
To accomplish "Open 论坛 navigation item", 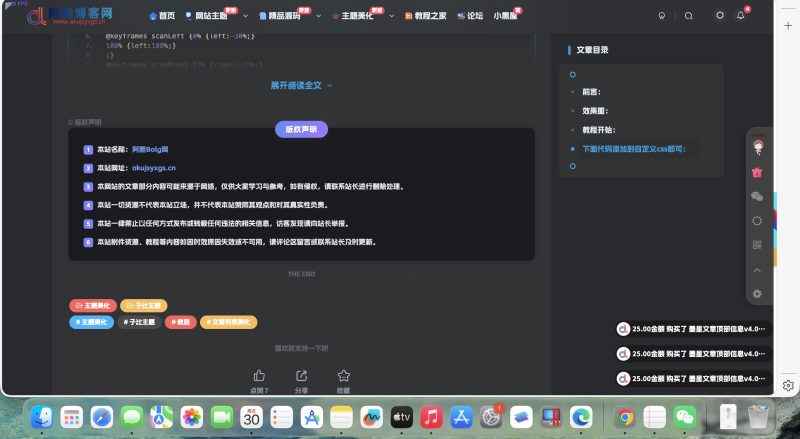I will click(470, 16).
